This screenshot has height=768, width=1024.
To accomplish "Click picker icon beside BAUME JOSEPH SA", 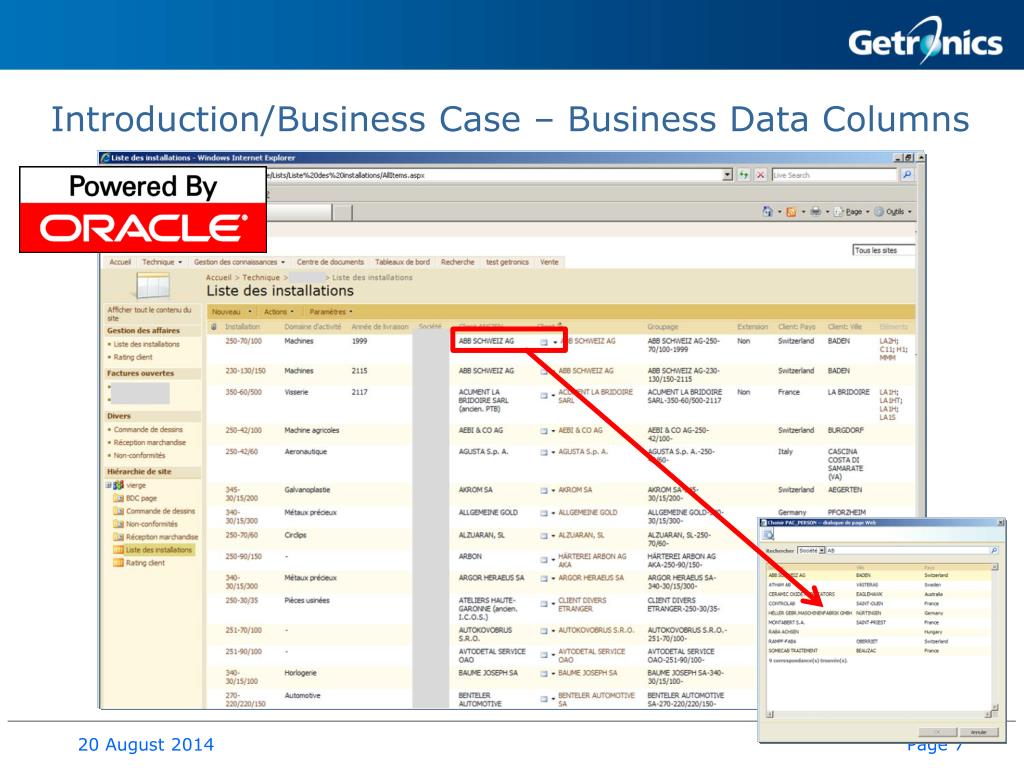I will pos(543,673).
